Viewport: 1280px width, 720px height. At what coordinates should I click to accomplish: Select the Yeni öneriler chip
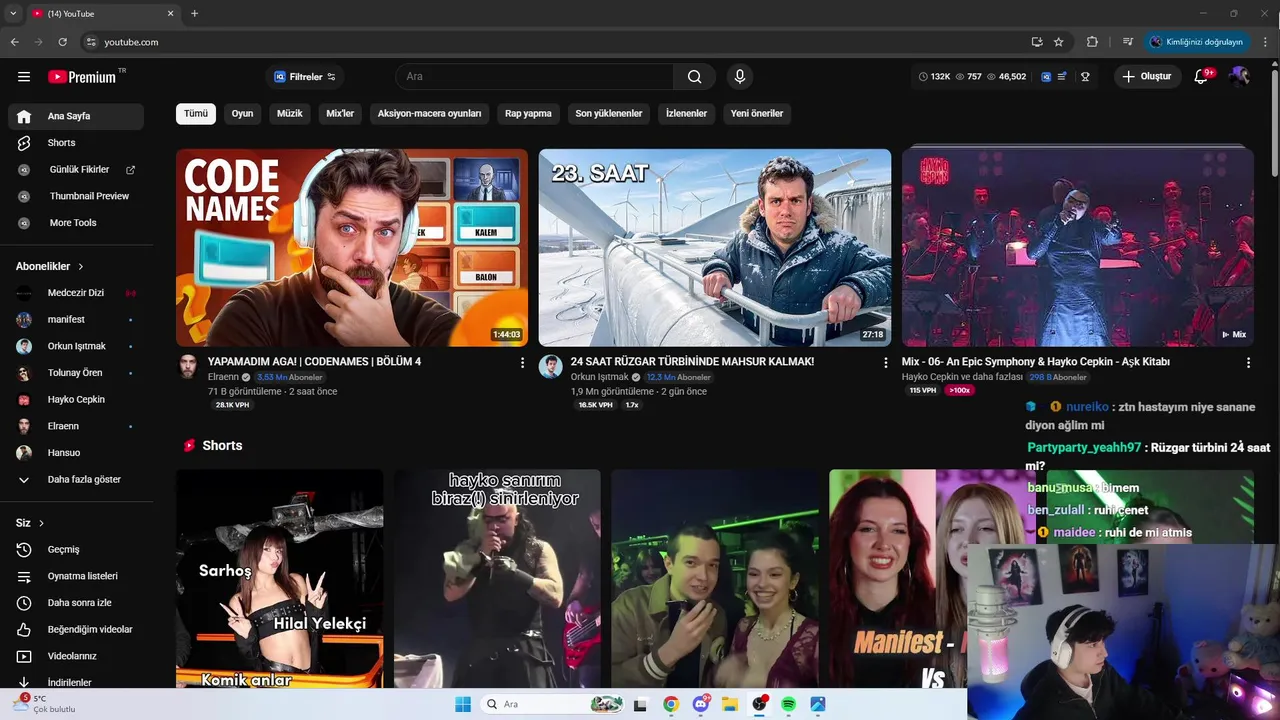coord(757,114)
